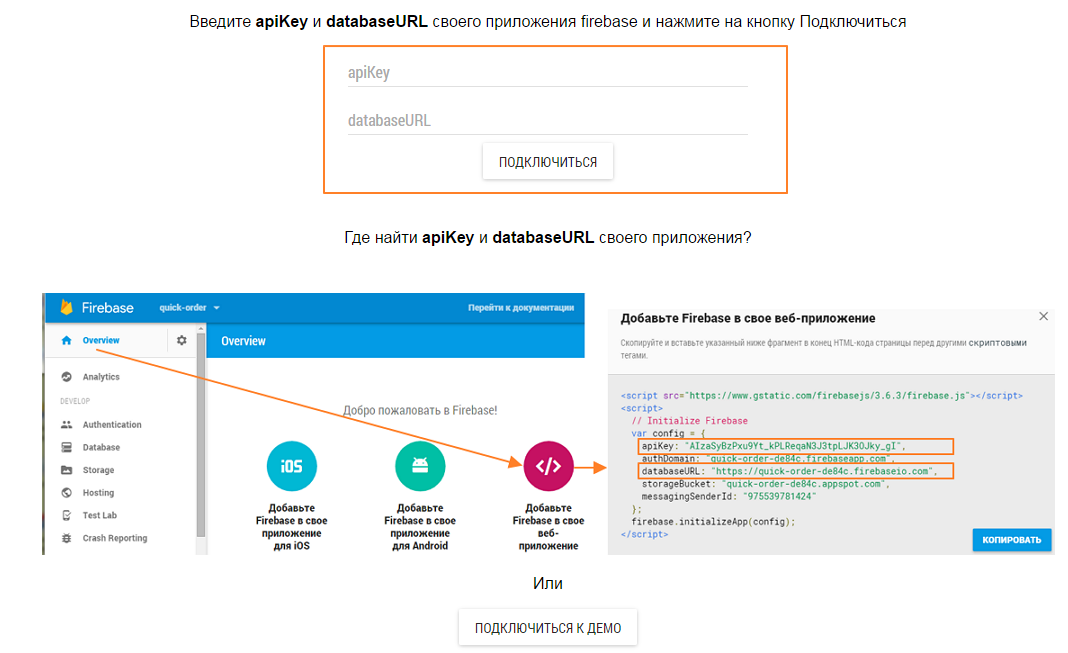Click the Overview page title bar

point(395,341)
